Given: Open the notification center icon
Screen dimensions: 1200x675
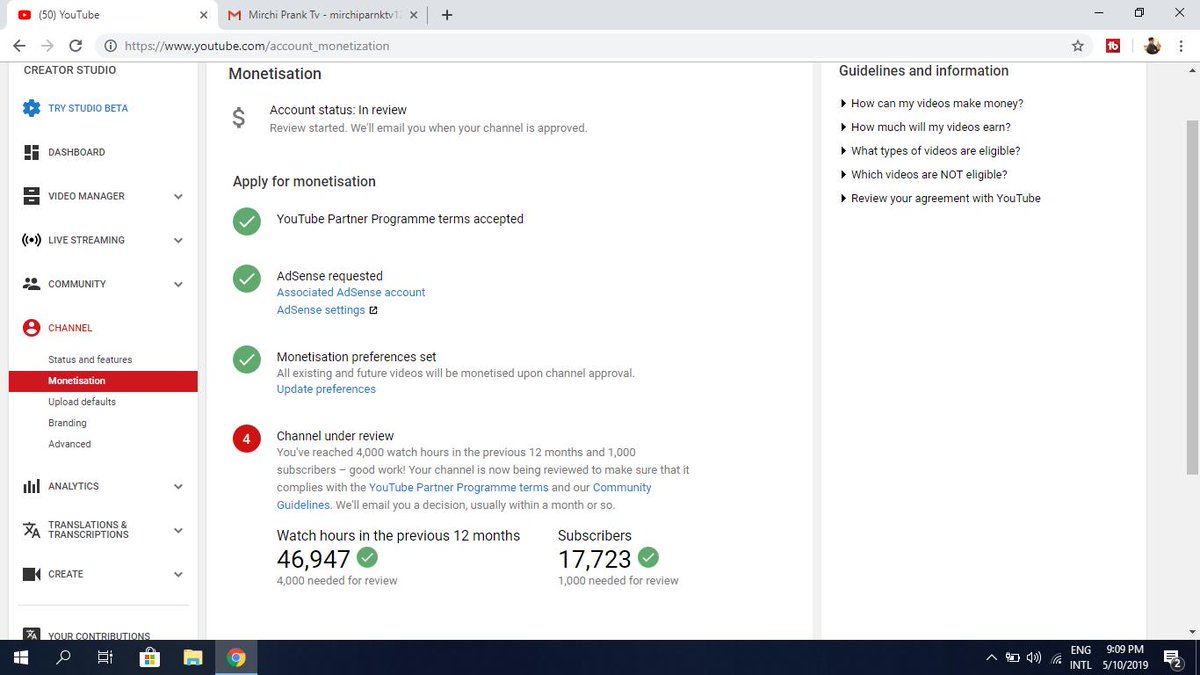Looking at the screenshot, I should [x=1173, y=657].
